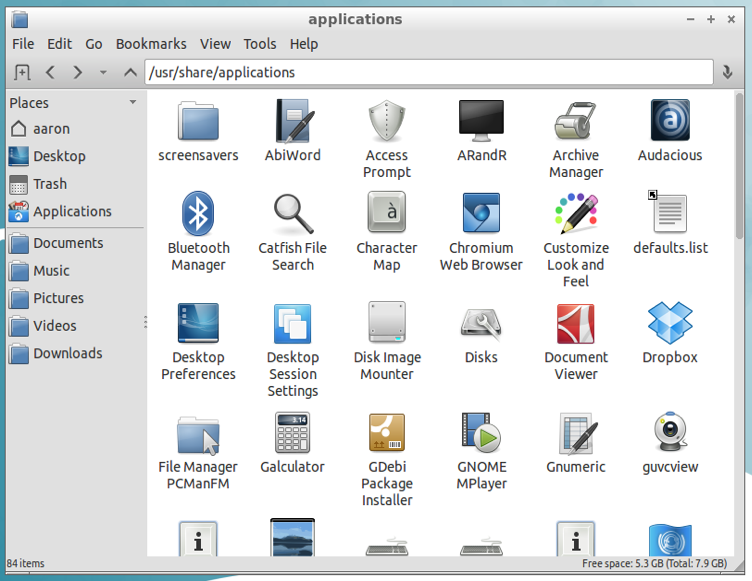
Task: Select the Bluetooth Manager icon
Action: pos(198,213)
